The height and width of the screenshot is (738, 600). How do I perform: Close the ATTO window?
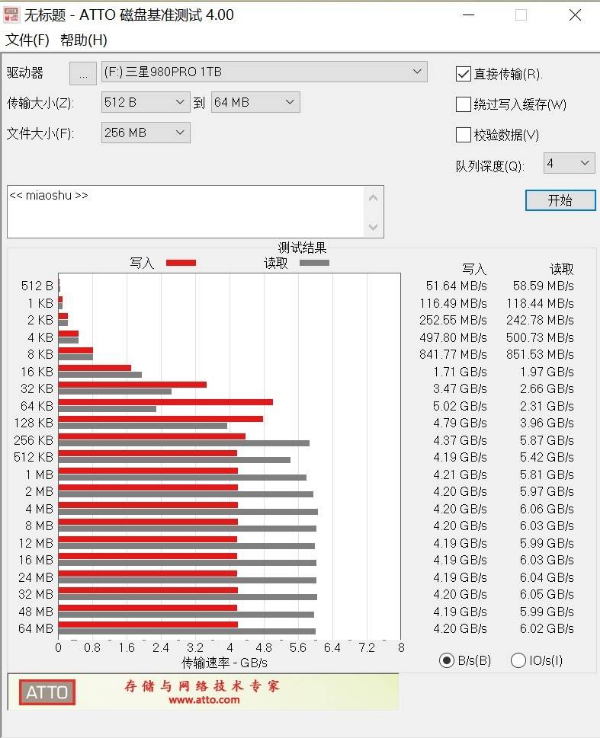[575, 15]
